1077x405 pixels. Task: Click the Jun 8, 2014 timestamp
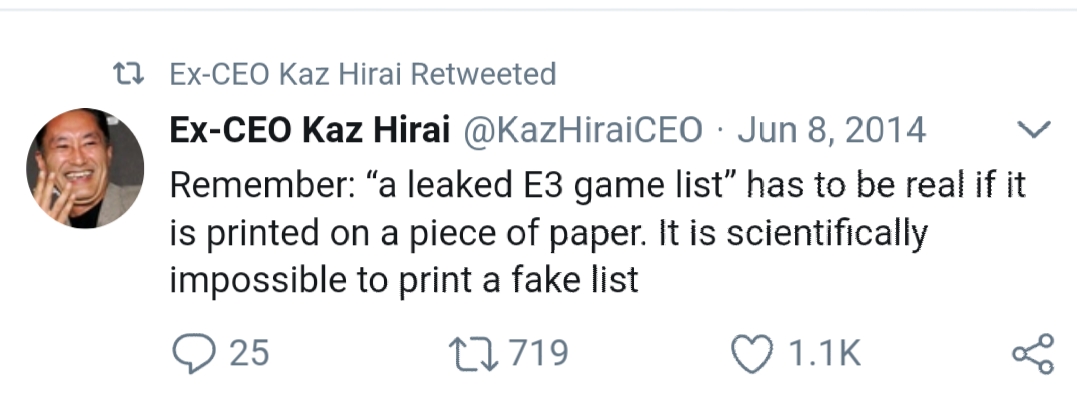831,130
